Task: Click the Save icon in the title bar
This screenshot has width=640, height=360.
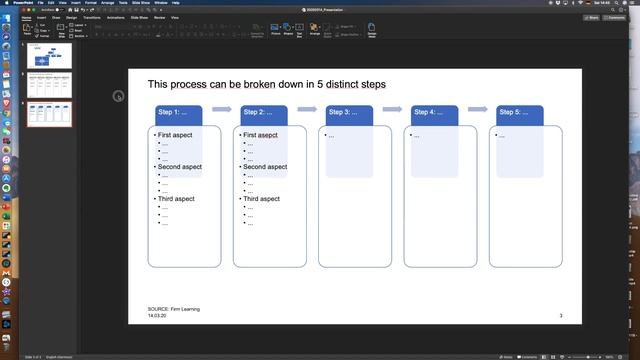Action: coord(76,10)
